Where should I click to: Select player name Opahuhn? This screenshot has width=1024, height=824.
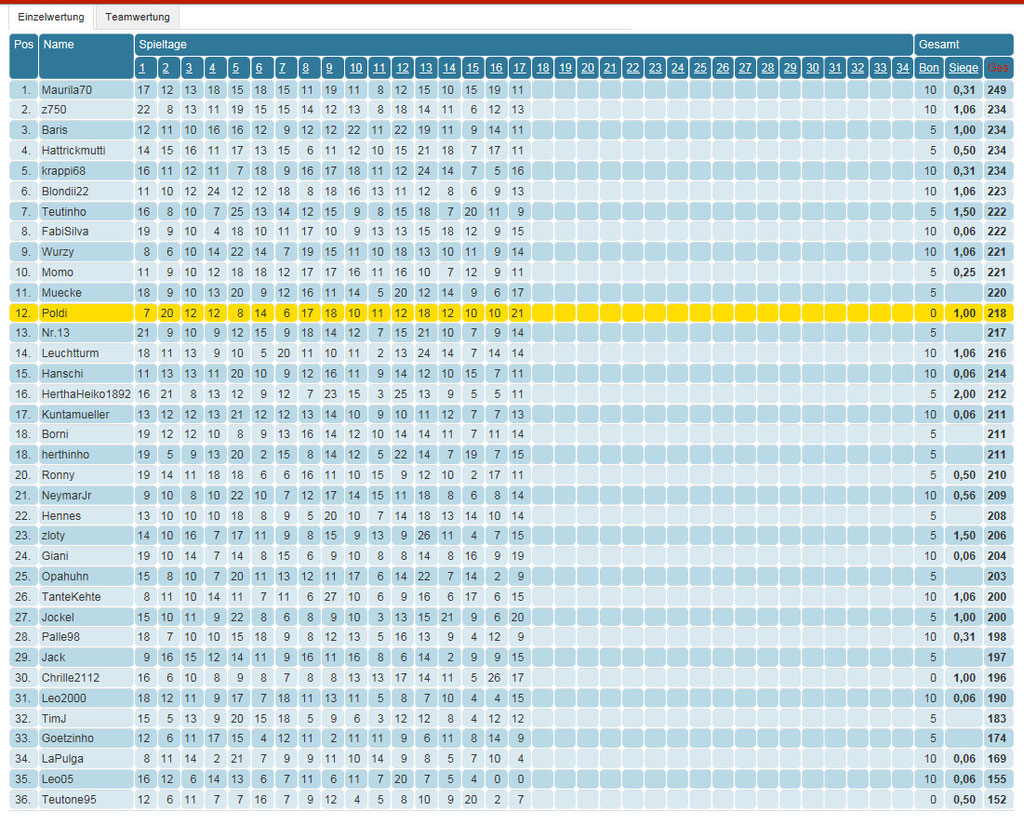(65, 577)
